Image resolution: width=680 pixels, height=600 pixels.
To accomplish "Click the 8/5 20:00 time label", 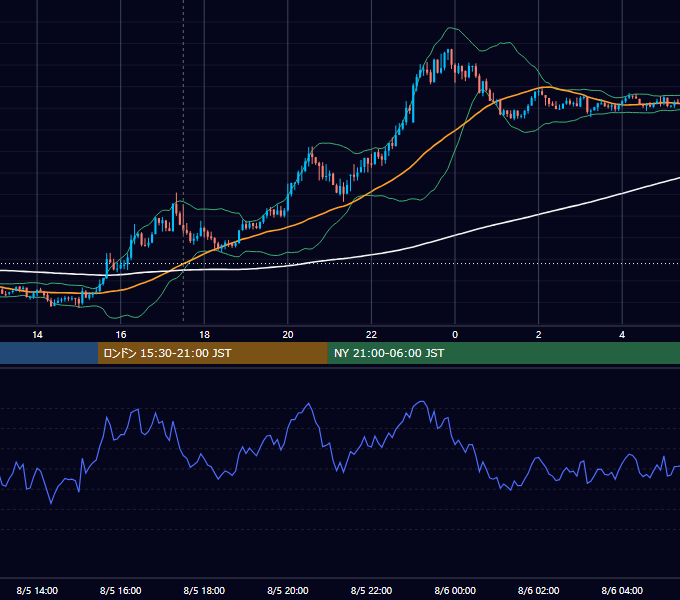I will 288,590.
